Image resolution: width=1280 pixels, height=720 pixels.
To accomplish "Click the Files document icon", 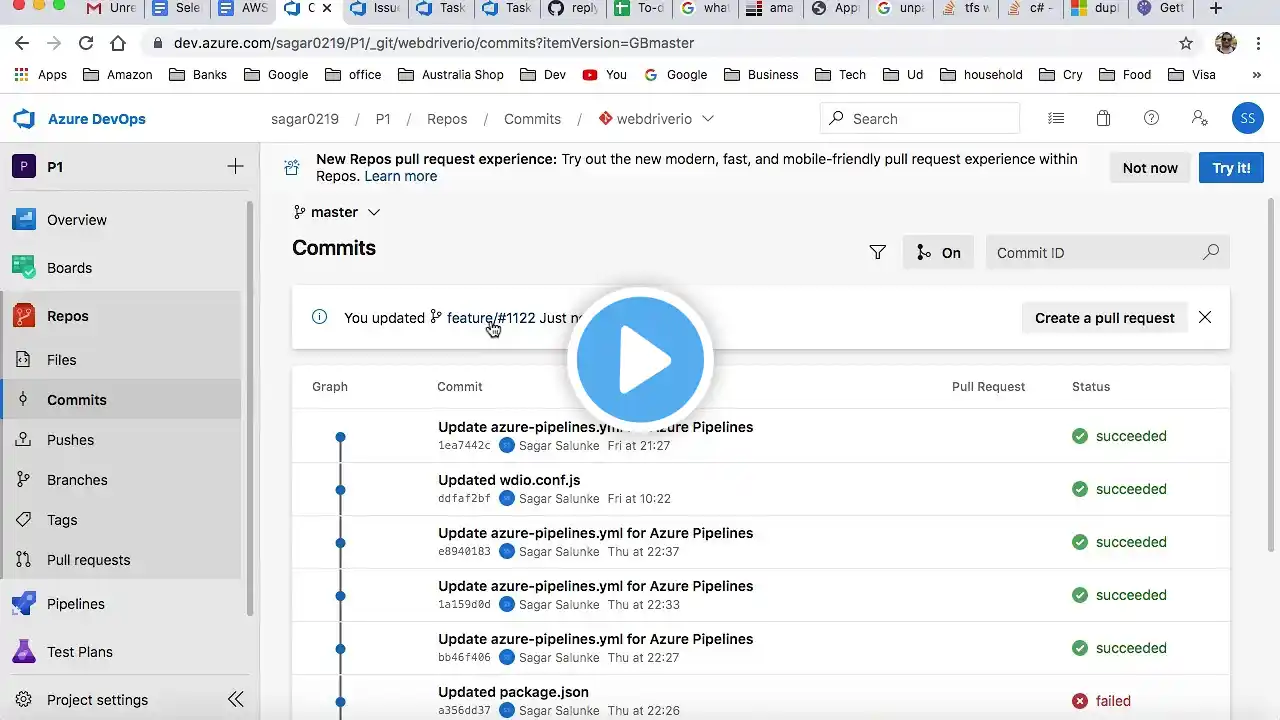I will pyautogui.click(x=24, y=359).
